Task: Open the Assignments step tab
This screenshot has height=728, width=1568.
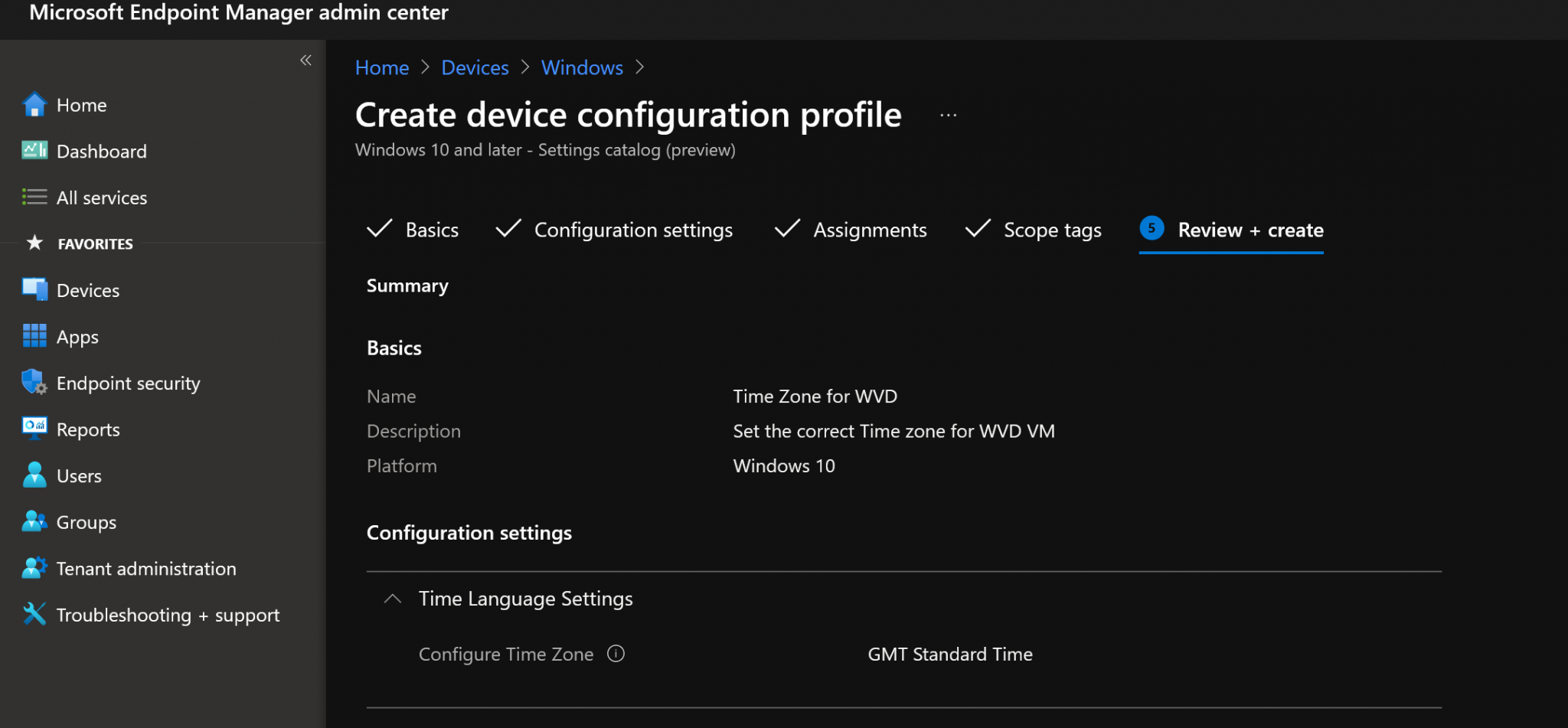Action: [x=870, y=230]
